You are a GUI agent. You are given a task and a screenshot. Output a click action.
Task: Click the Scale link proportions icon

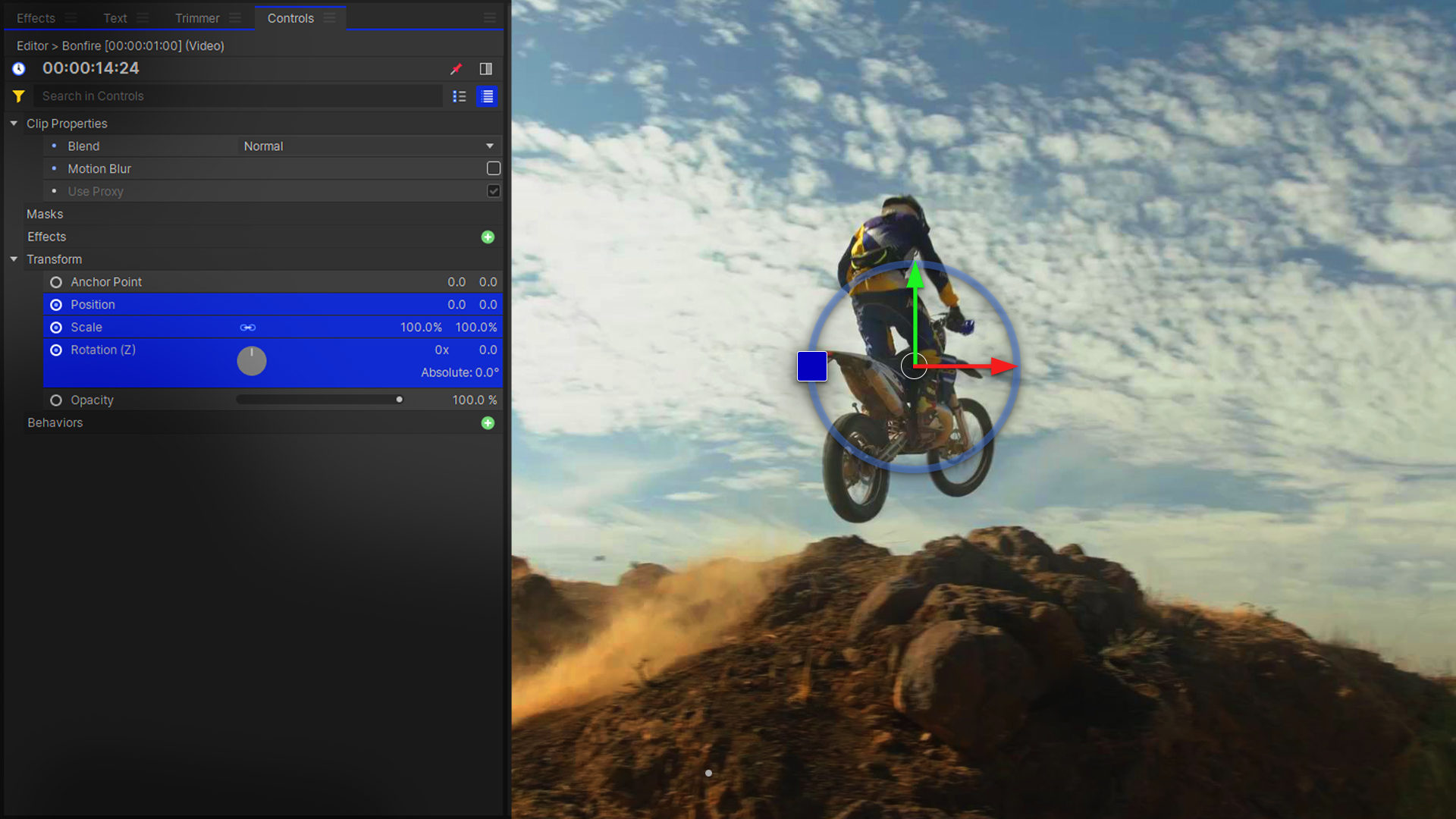click(x=248, y=328)
